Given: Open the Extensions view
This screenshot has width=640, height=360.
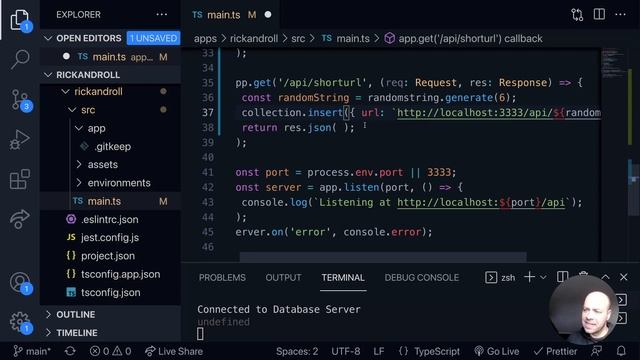Looking at the screenshot, I should [20, 180].
